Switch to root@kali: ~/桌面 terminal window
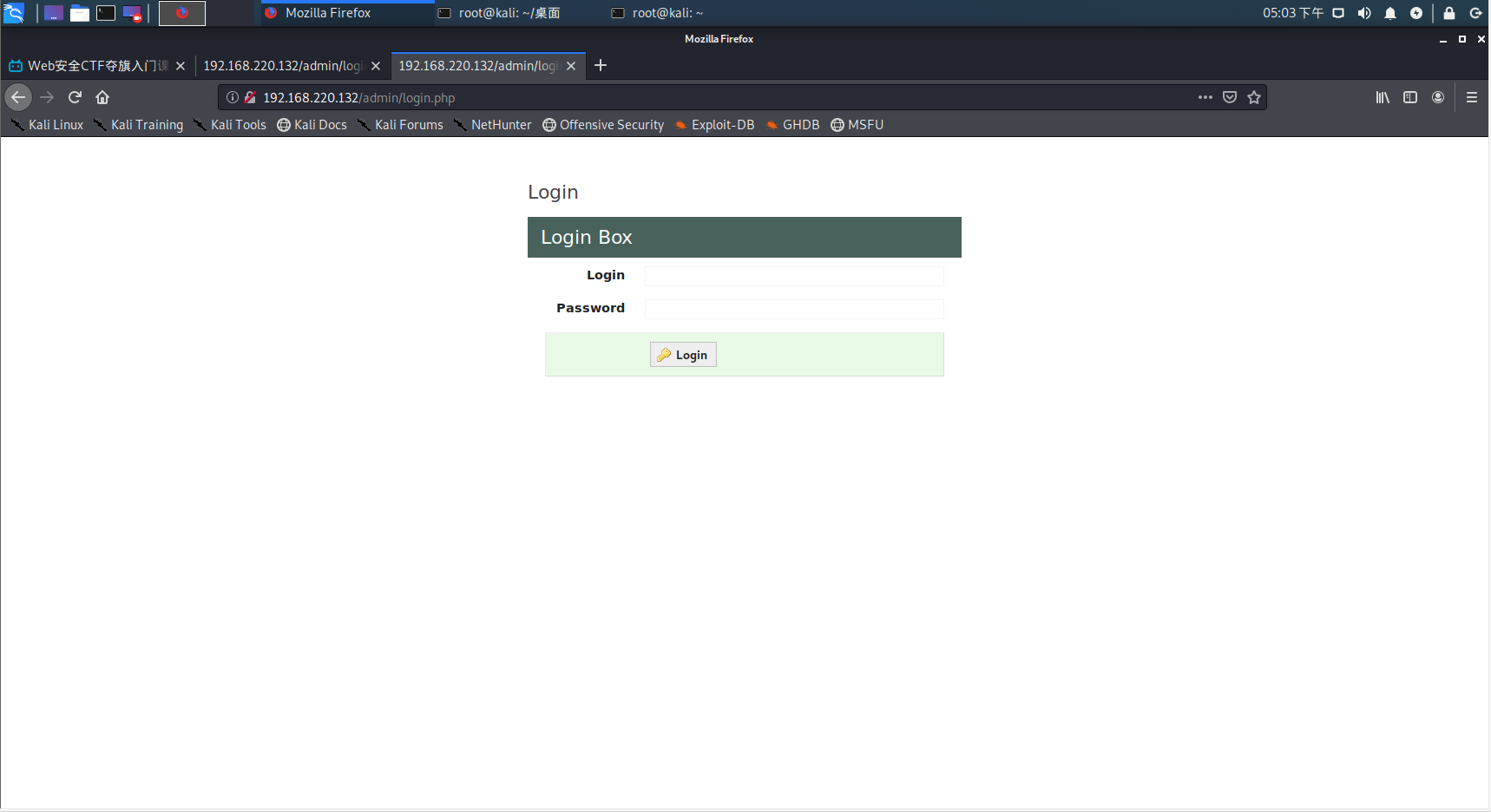 [521, 13]
